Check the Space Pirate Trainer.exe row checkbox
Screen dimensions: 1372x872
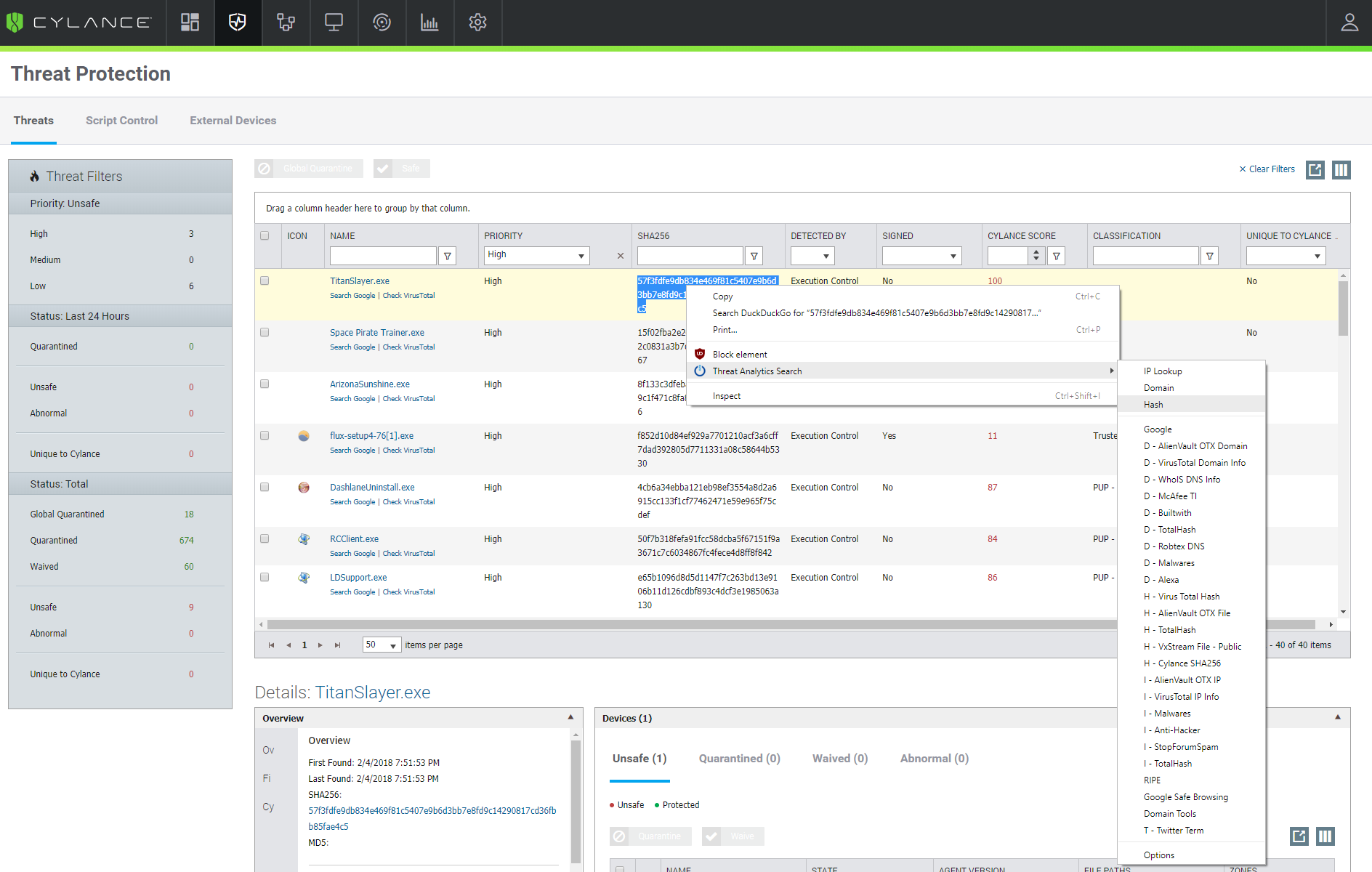265,332
